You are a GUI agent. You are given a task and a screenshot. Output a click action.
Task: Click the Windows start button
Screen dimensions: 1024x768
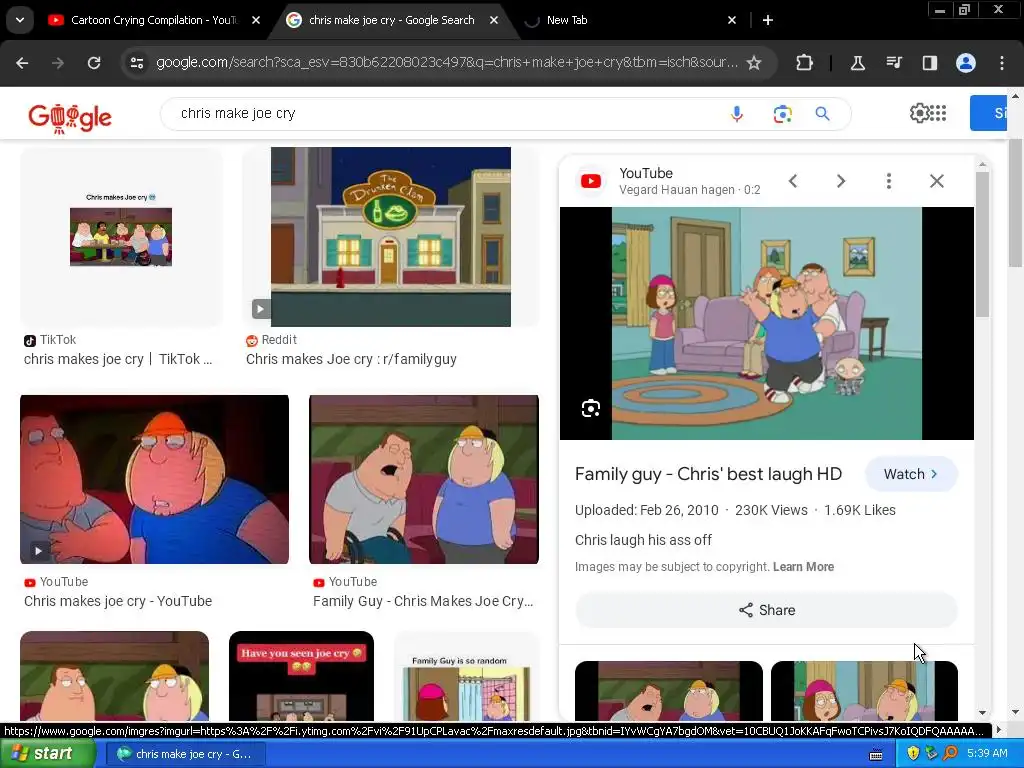pyautogui.click(x=47, y=754)
